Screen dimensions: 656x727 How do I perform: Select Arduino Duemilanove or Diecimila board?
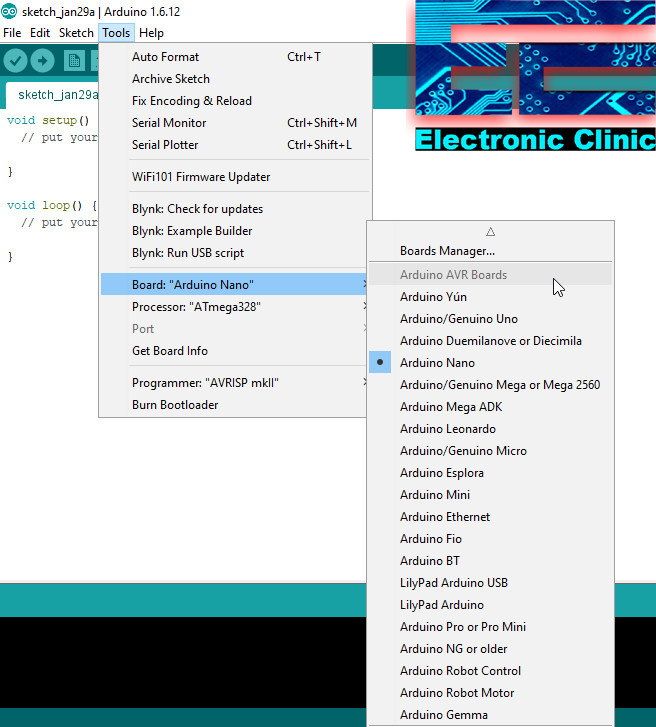[x=491, y=341]
